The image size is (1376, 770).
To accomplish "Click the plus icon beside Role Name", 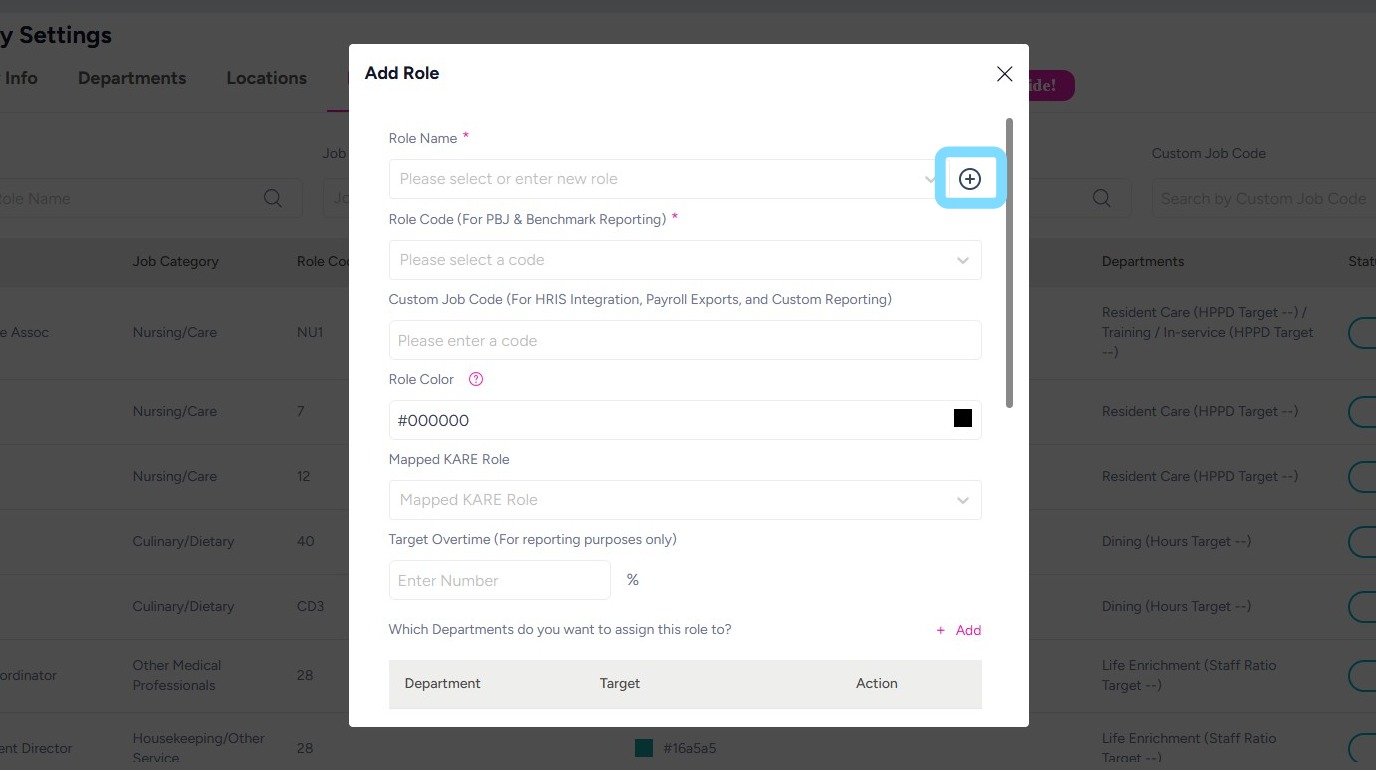I will coord(969,179).
